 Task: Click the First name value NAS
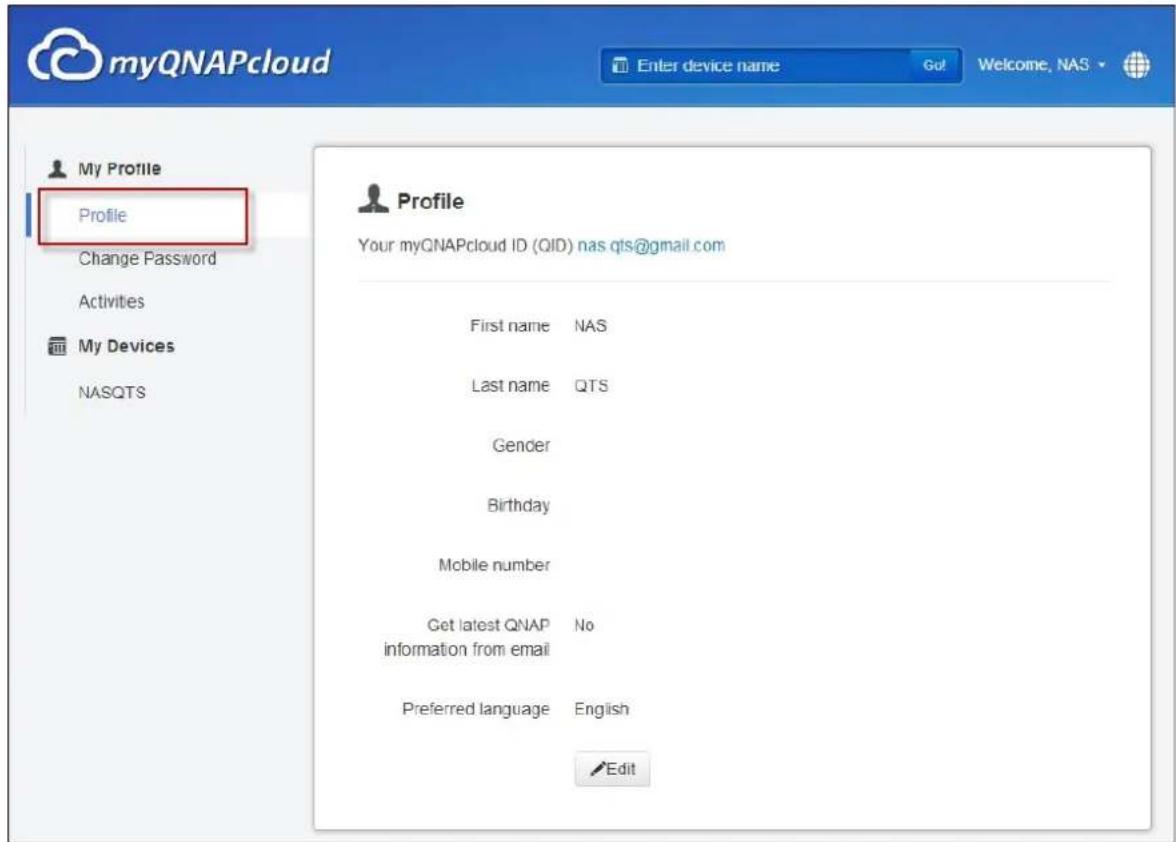590,325
